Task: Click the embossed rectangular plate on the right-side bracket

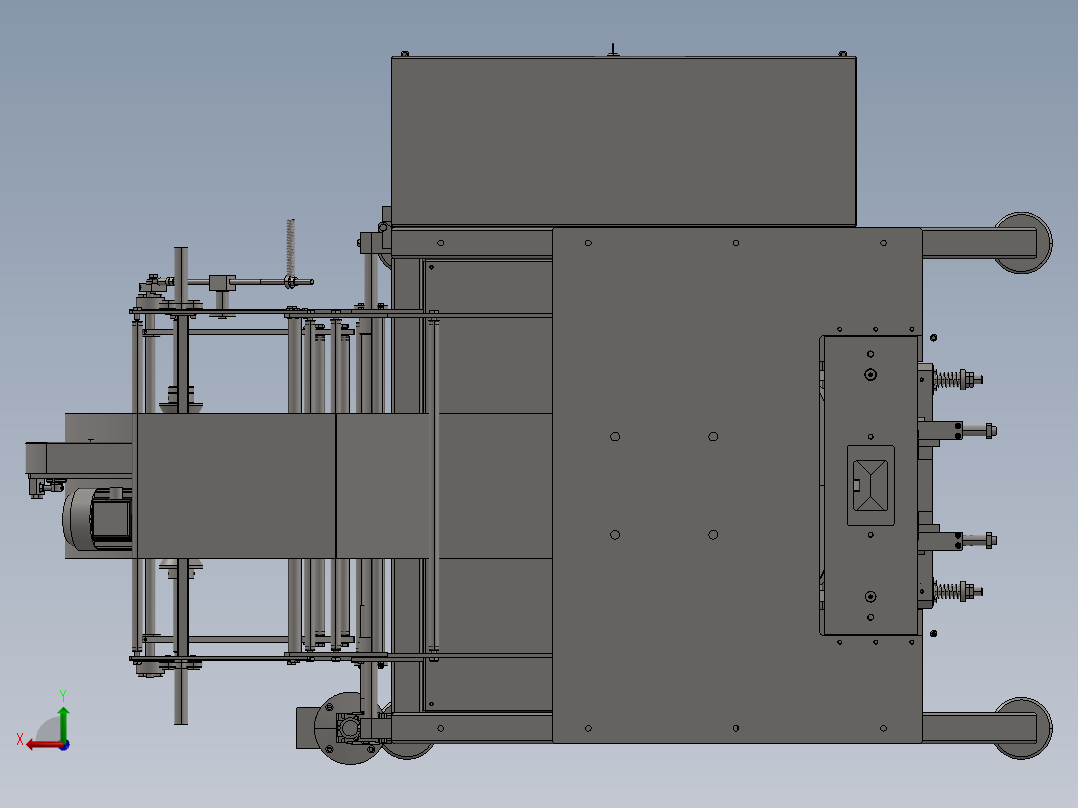Action: [x=870, y=485]
